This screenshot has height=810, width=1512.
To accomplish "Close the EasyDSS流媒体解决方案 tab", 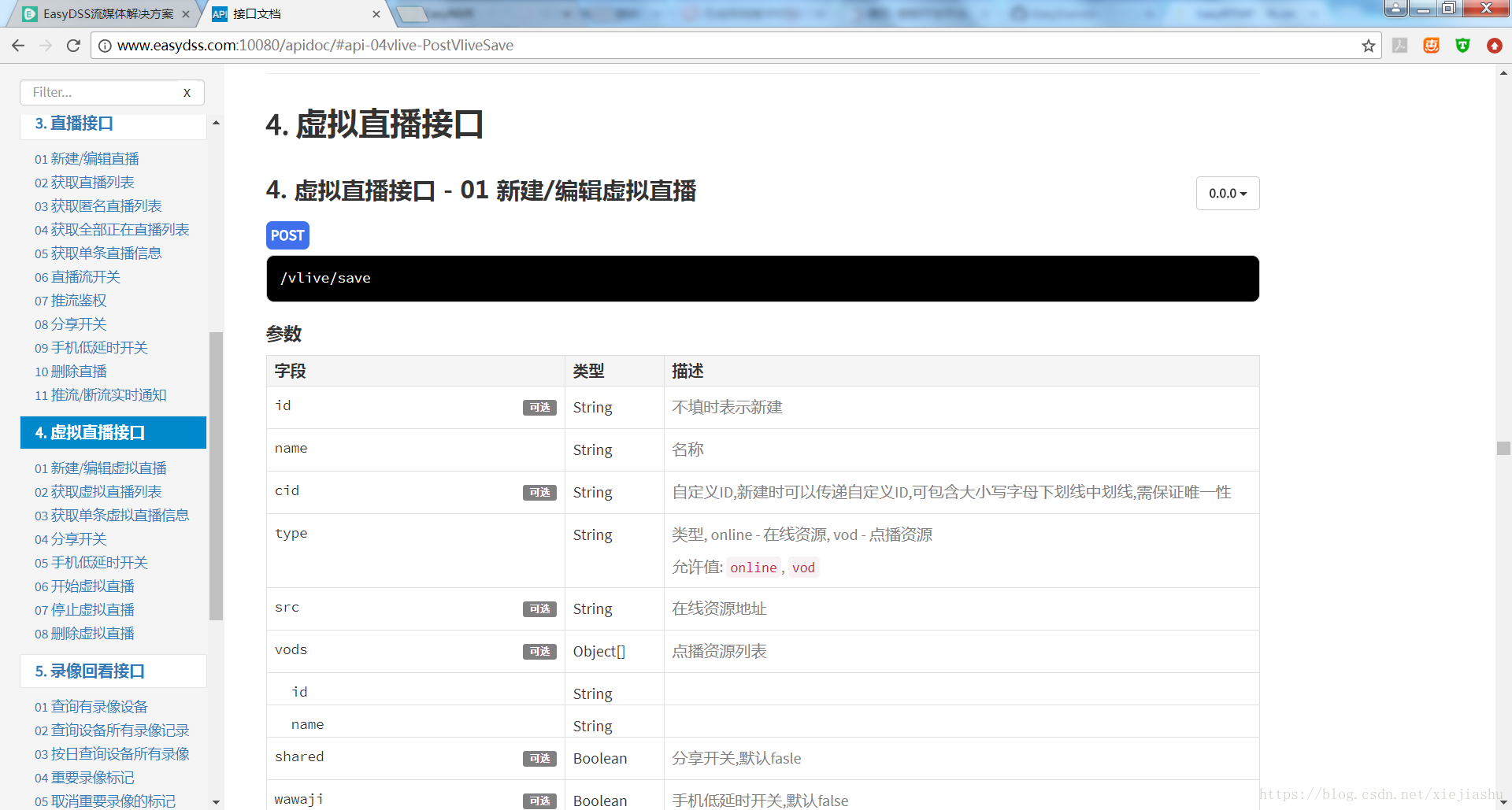I will [186, 14].
